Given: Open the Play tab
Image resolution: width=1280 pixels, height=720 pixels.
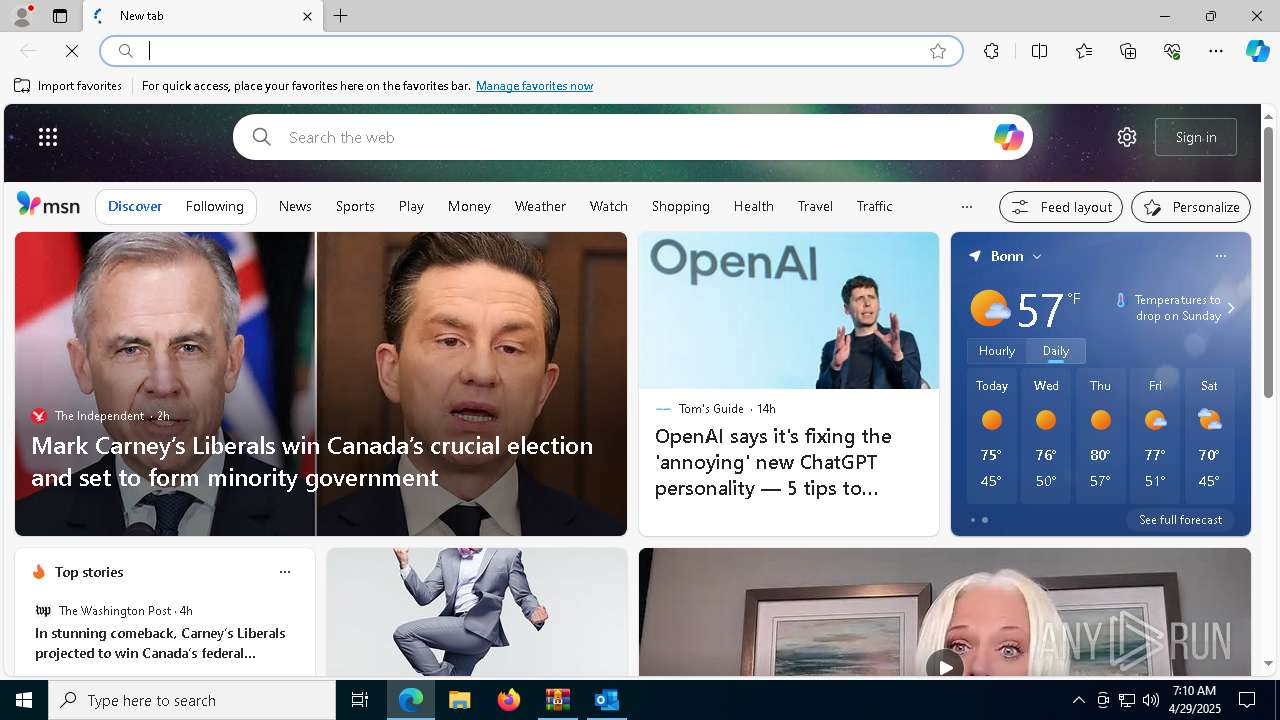Looking at the screenshot, I should coord(411,206).
